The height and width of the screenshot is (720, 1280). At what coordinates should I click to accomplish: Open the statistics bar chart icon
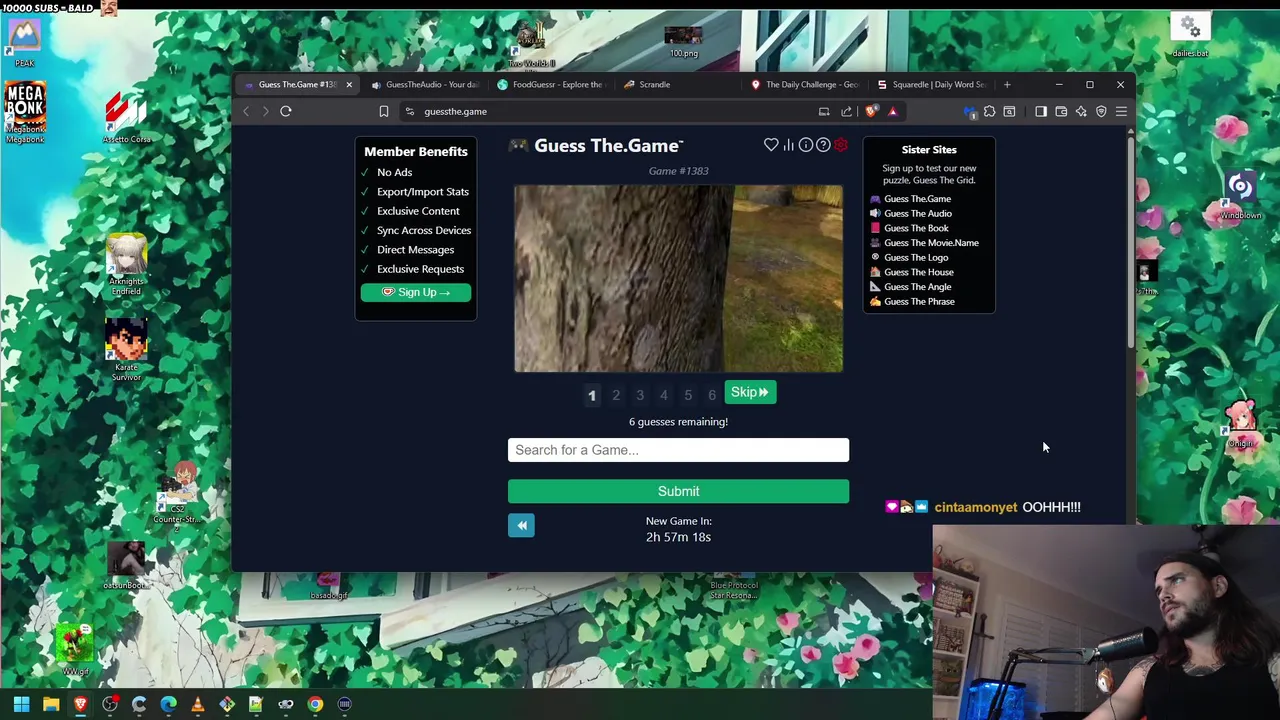click(788, 145)
